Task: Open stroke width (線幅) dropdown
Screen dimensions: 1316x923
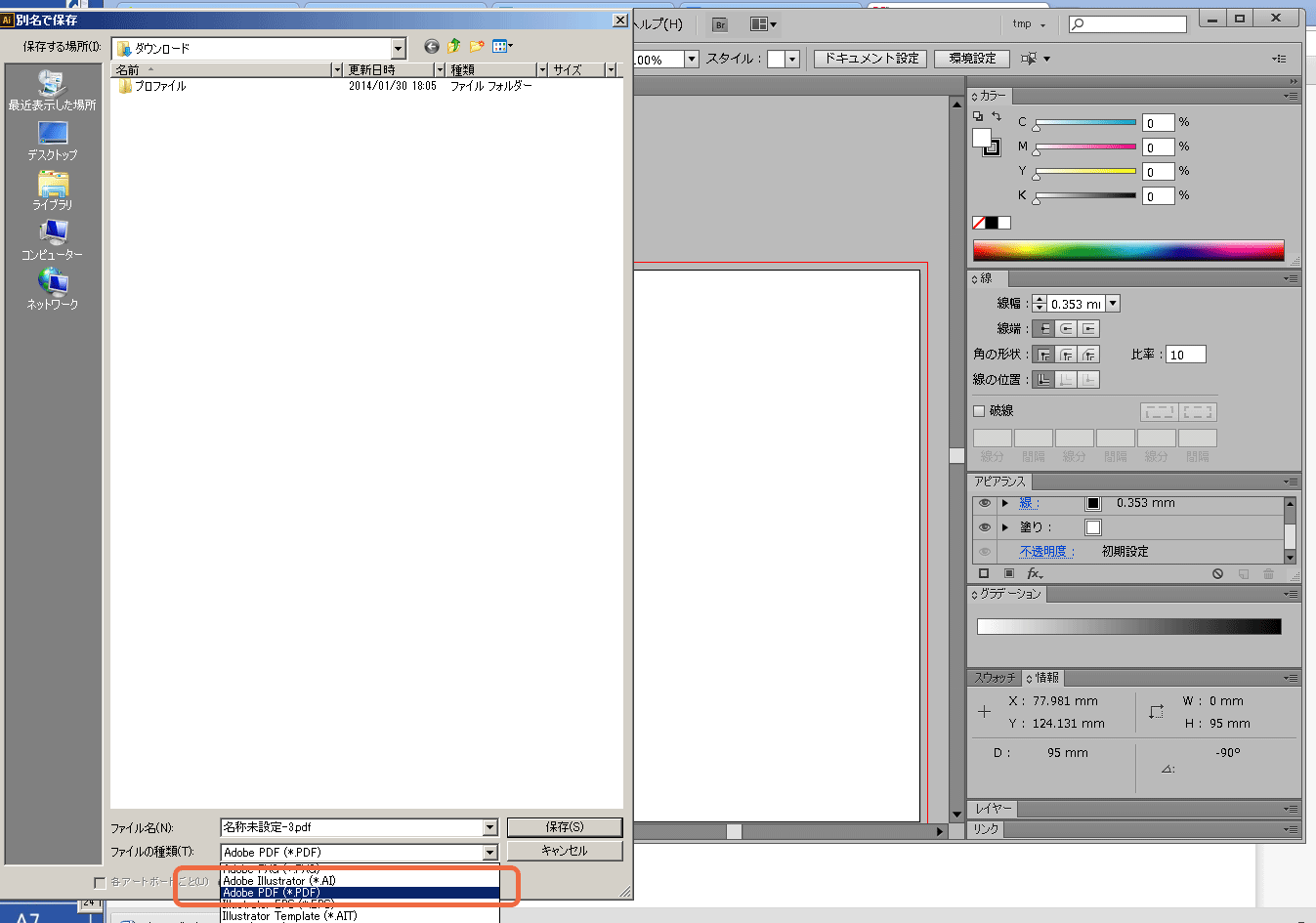Action: point(1113,304)
